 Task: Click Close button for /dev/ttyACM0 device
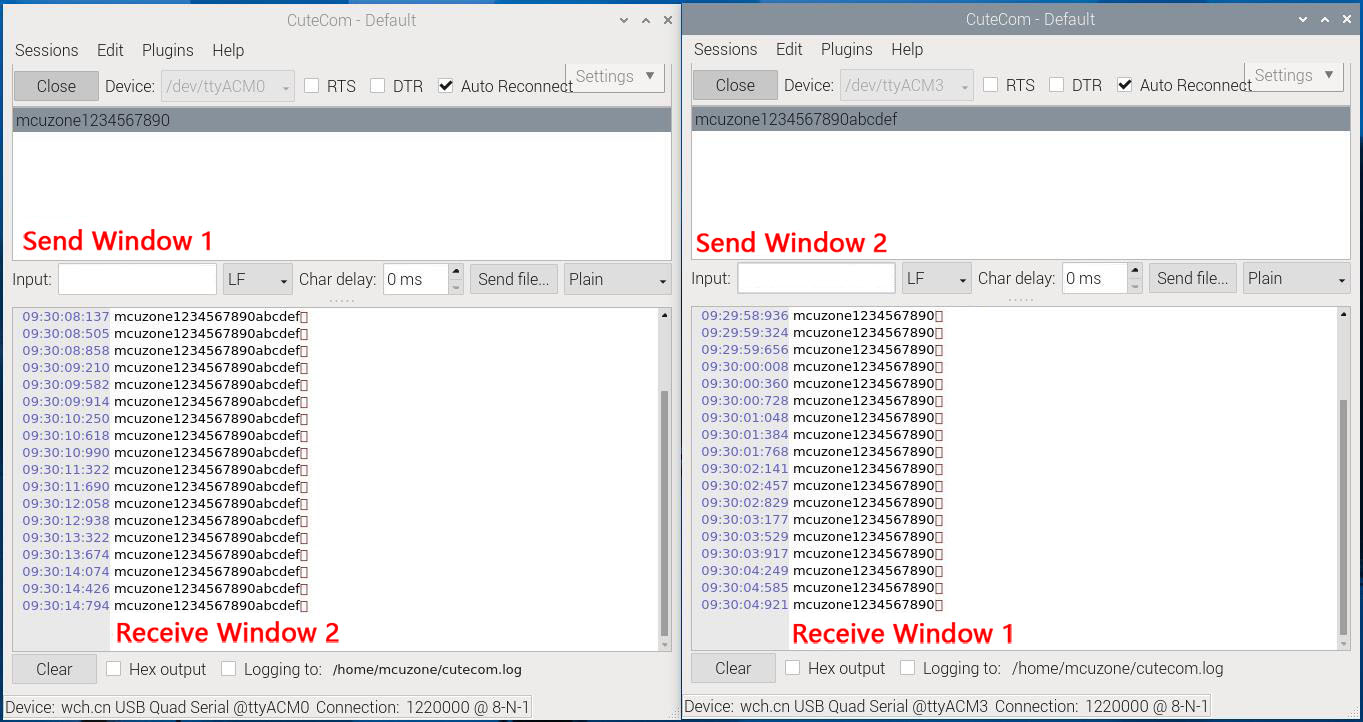(x=56, y=86)
